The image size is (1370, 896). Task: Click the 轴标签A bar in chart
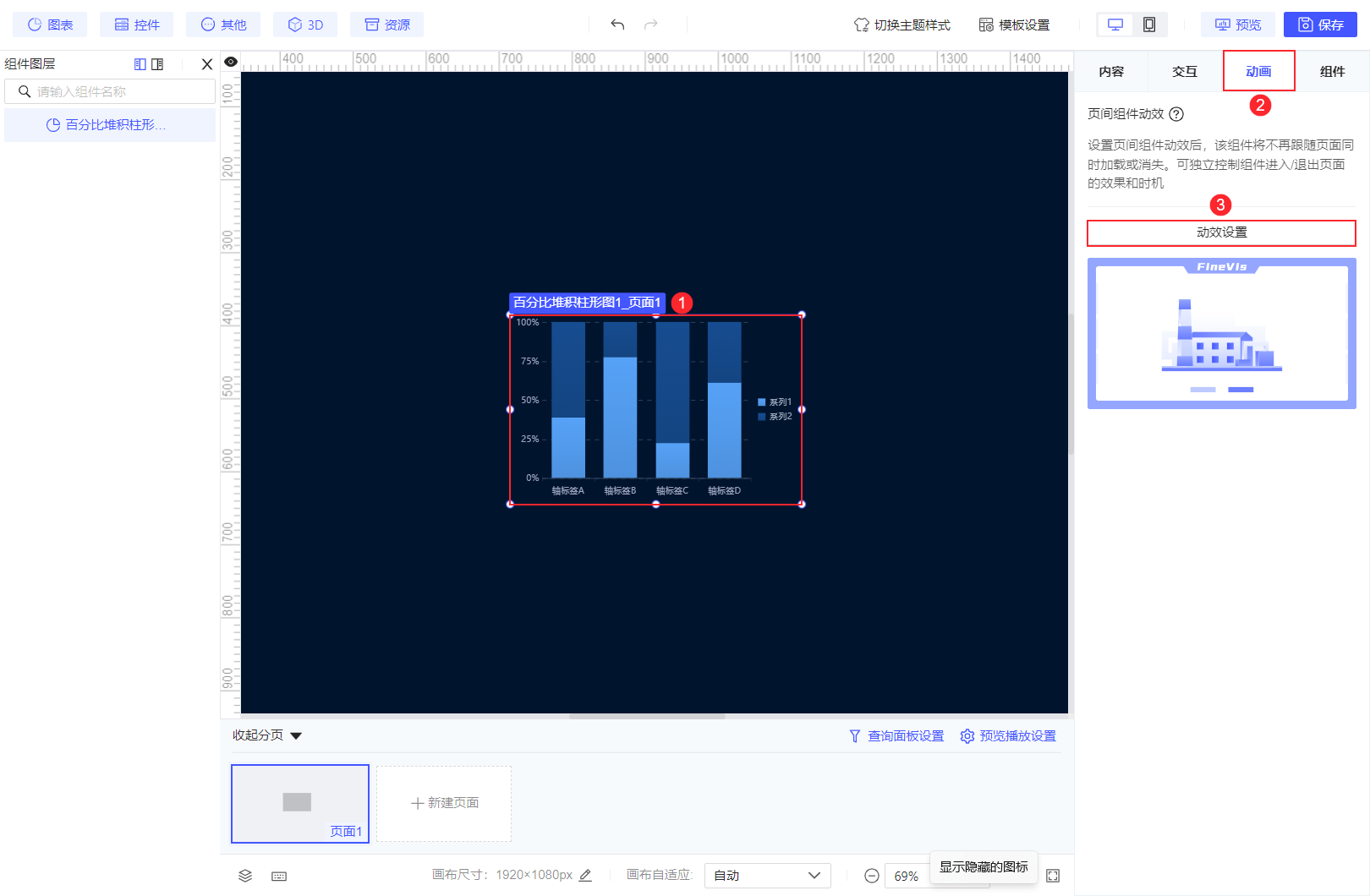pyautogui.click(x=568, y=400)
